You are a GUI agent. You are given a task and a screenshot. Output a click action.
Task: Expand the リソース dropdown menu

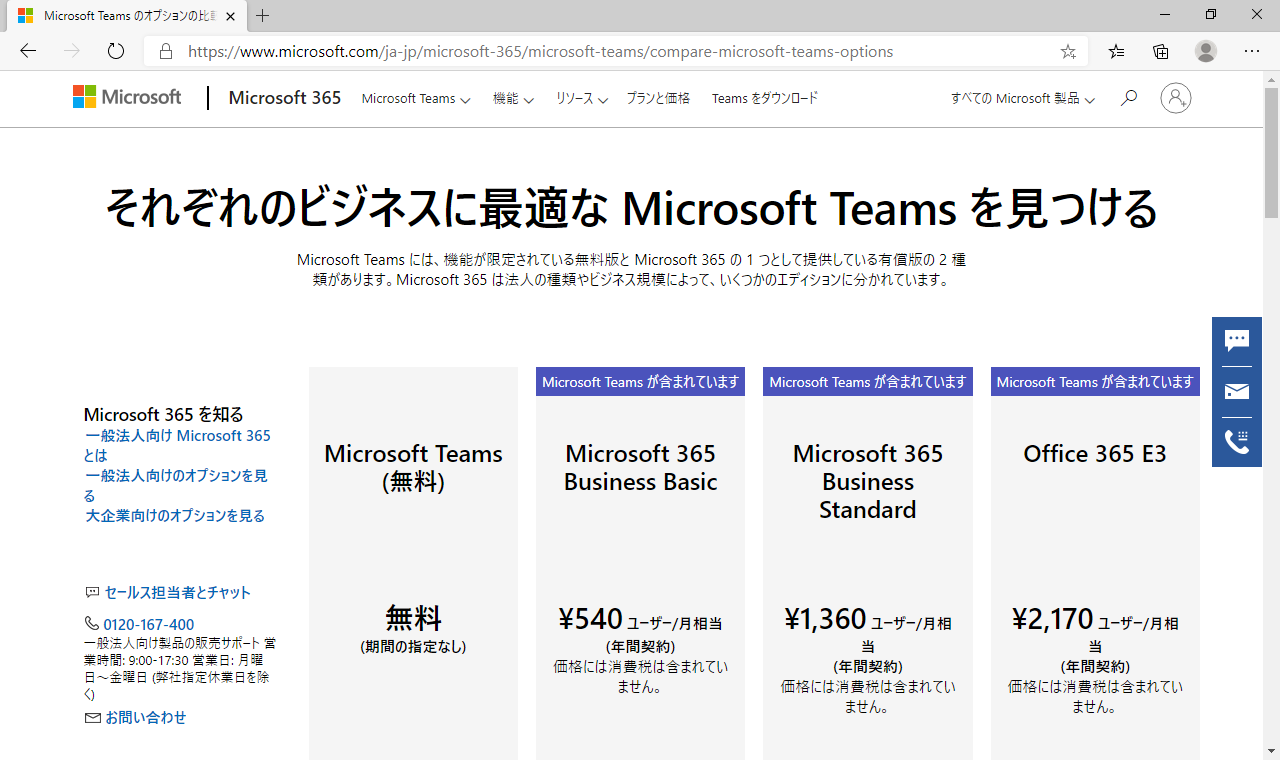pyautogui.click(x=582, y=98)
